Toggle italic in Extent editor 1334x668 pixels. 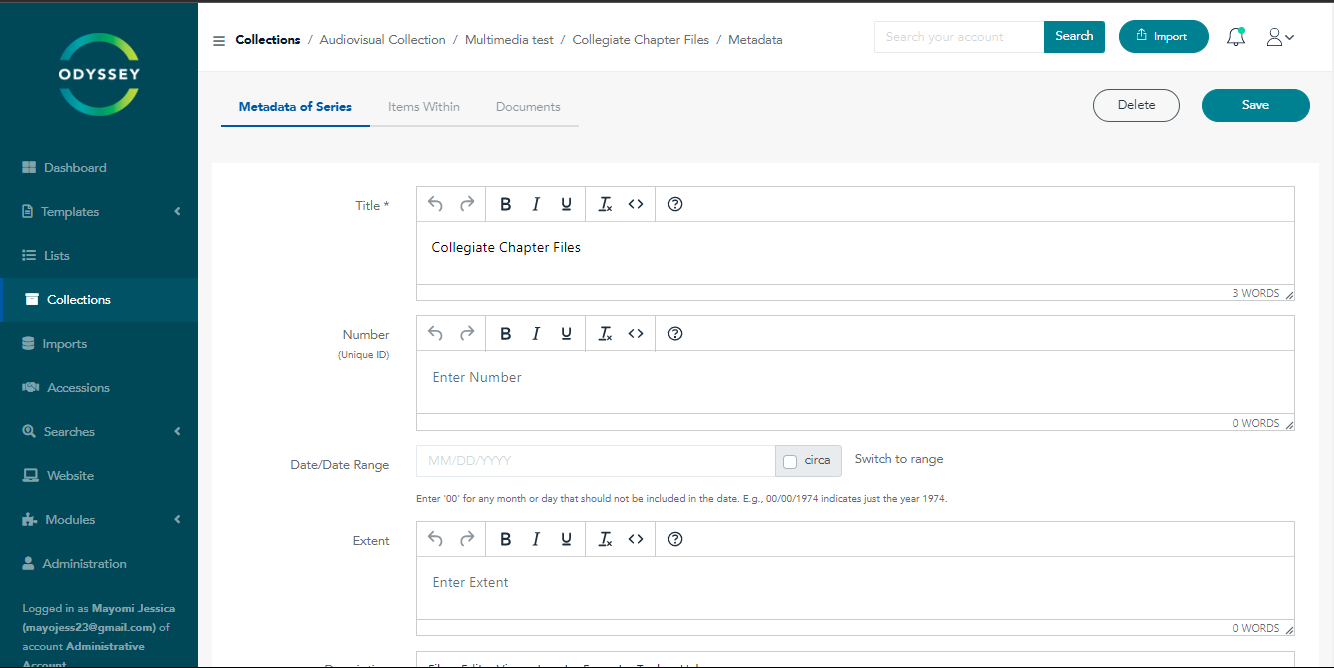536,539
